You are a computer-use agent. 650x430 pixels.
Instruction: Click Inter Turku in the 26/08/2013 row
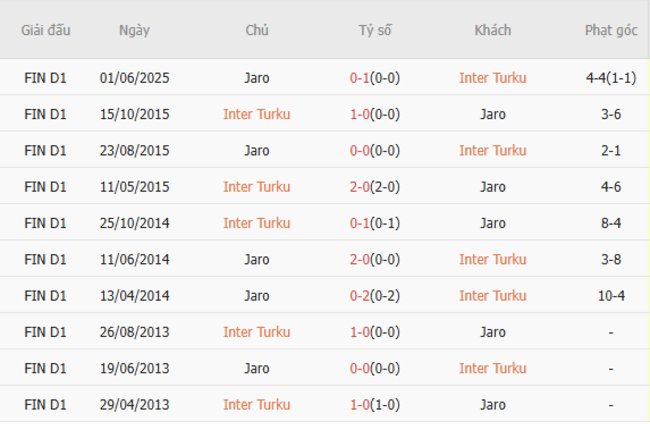(x=257, y=332)
